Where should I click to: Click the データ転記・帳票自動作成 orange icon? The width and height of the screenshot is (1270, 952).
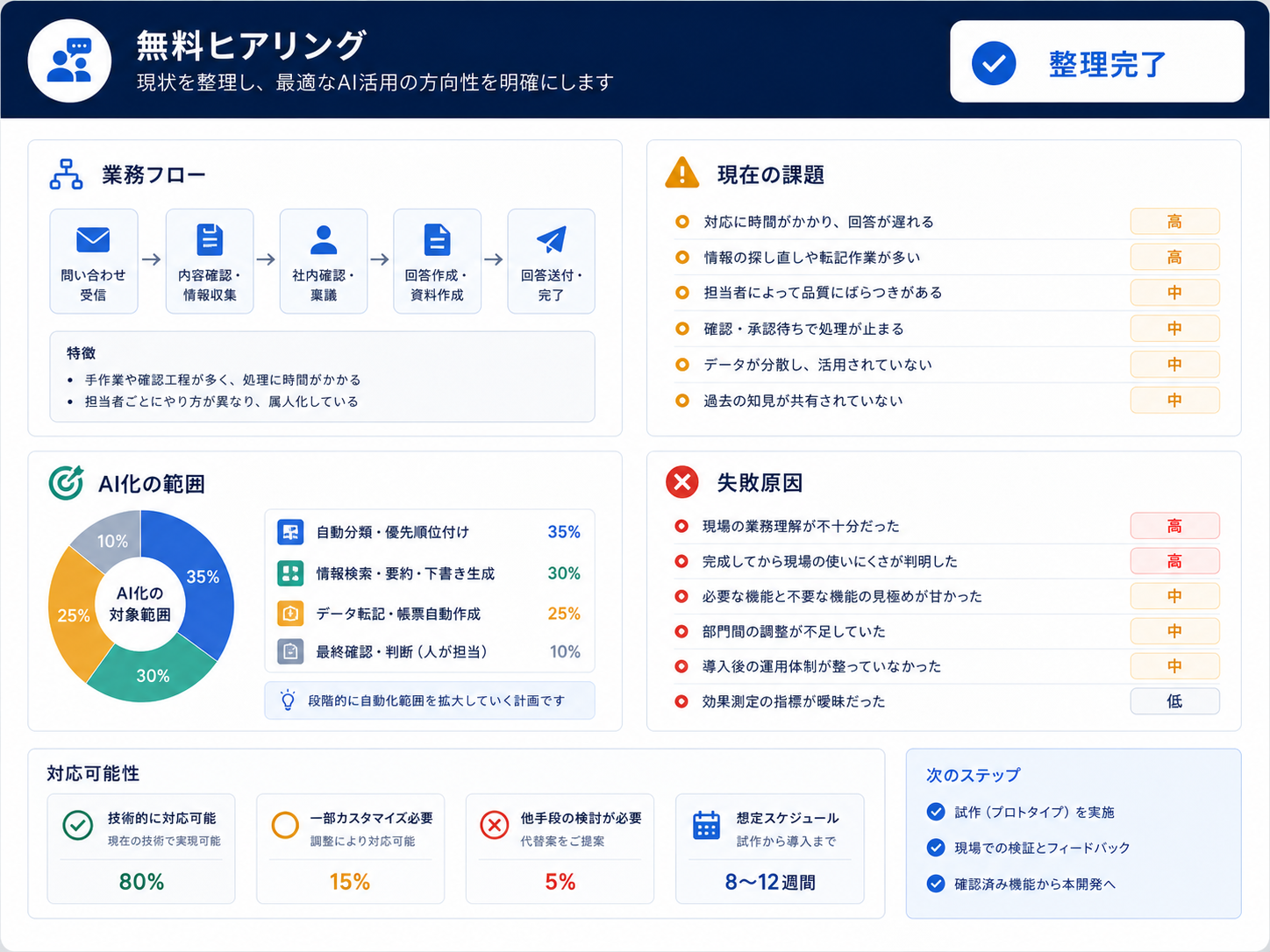coord(290,613)
